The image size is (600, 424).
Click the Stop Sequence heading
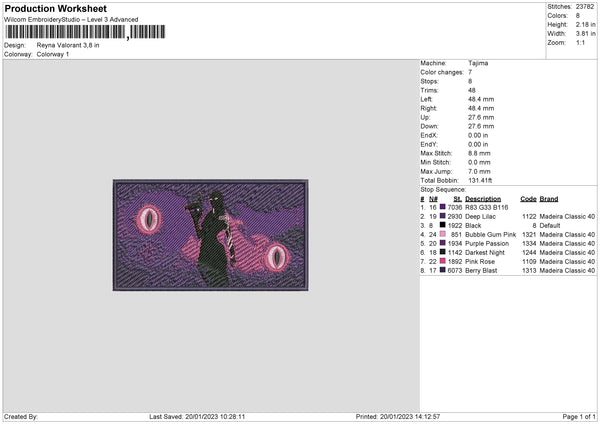click(443, 189)
